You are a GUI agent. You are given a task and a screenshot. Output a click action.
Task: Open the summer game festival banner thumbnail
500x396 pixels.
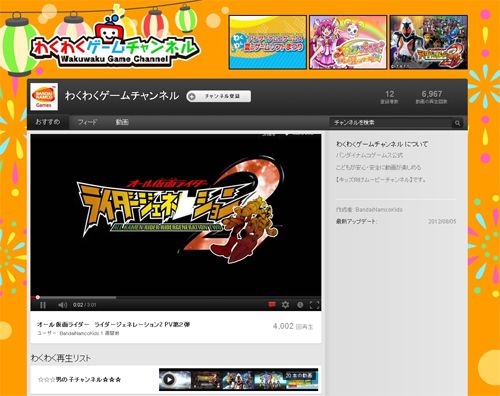268,42
